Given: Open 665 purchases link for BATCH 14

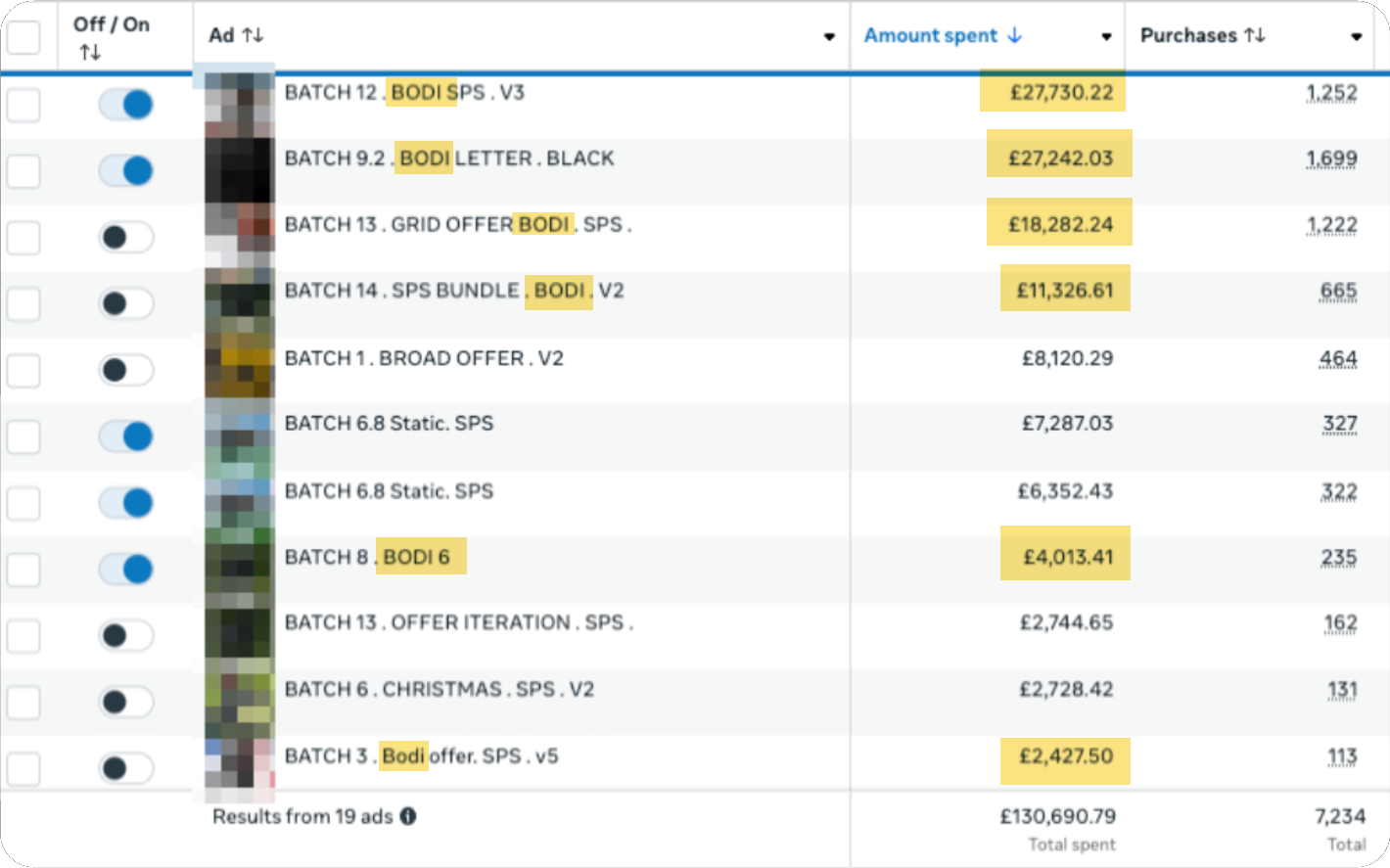Looking at the screenshot, I should (x=1338, y=291).
